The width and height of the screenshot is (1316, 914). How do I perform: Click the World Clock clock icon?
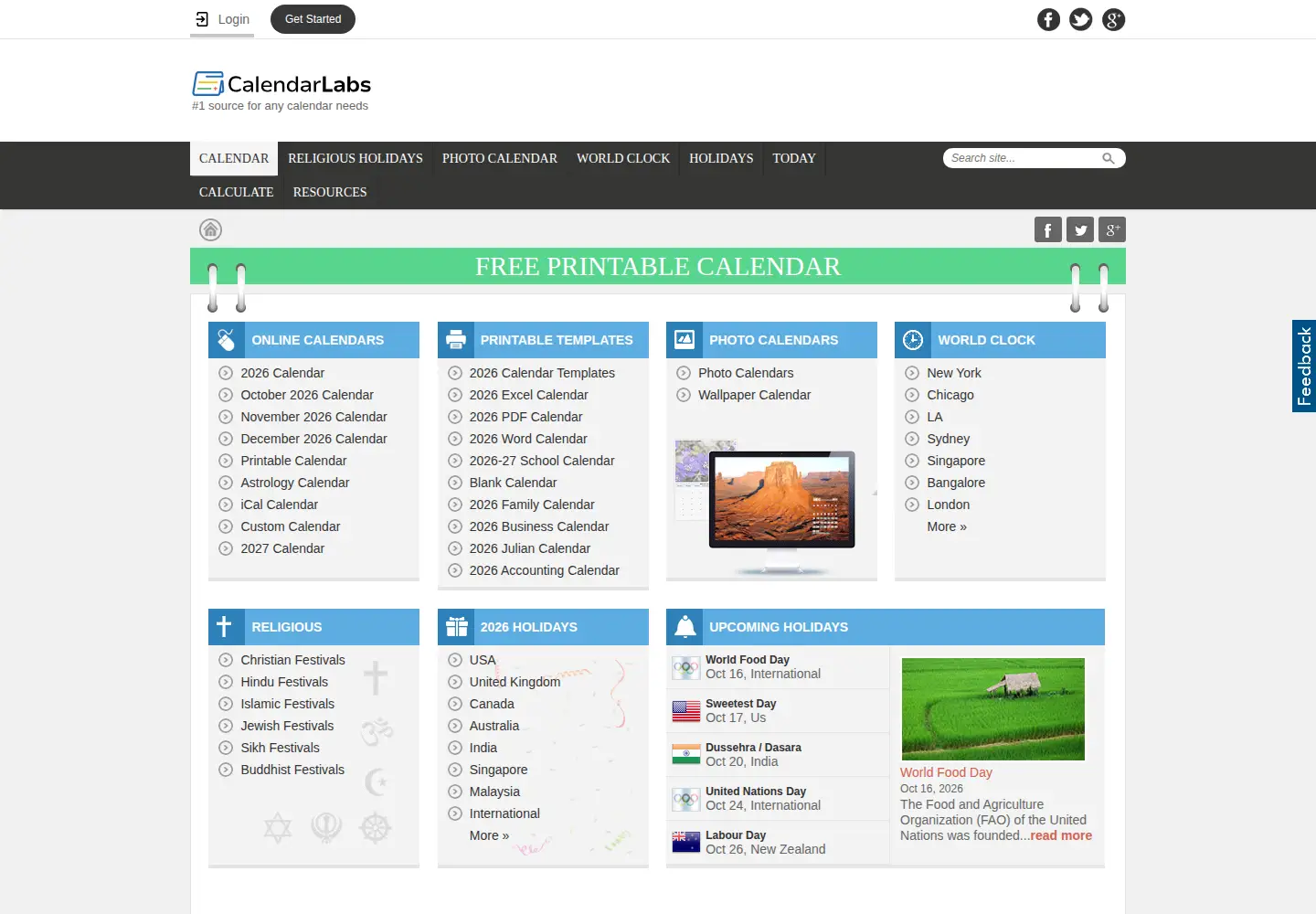point(913,340)
